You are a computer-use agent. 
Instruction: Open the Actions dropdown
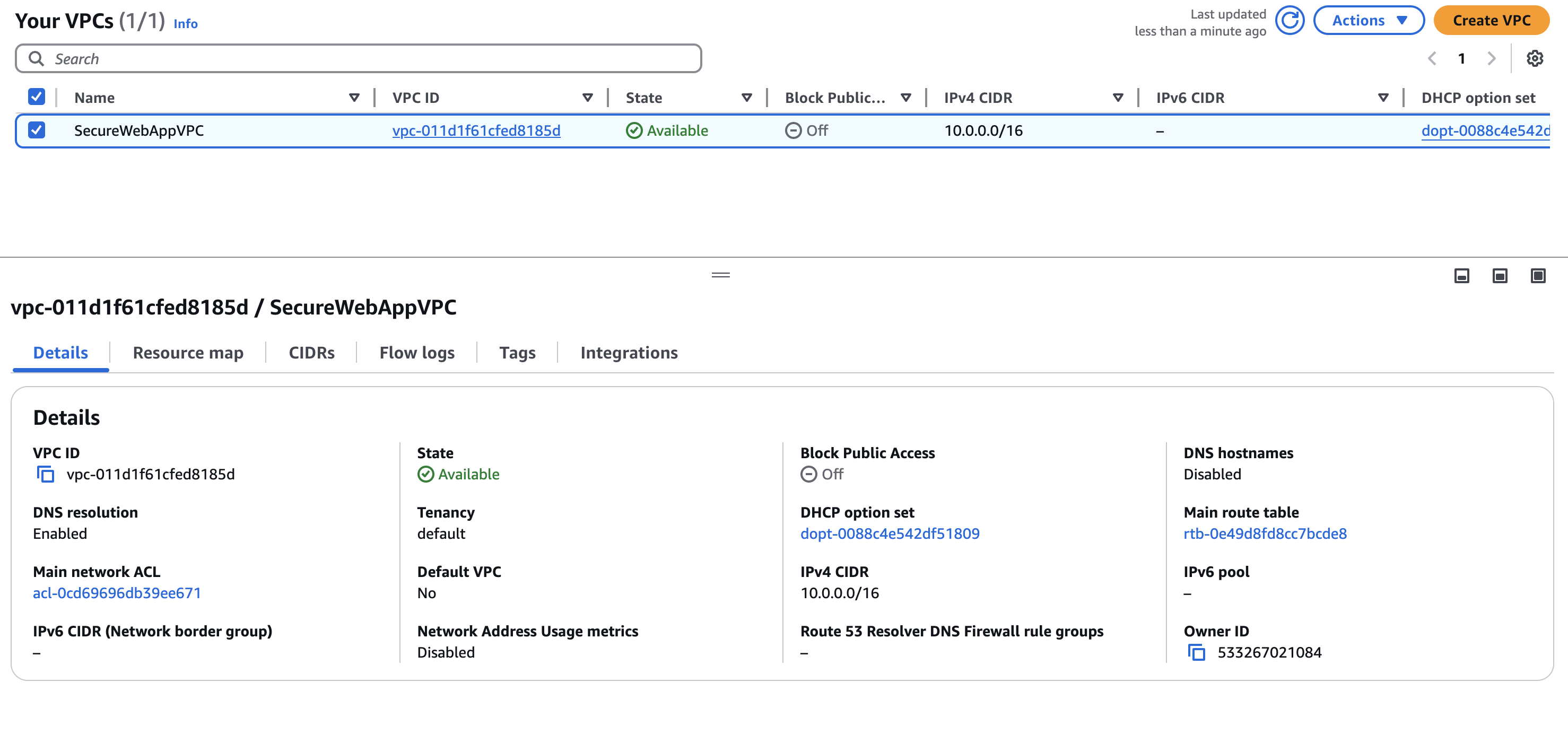pos(1369,20)
